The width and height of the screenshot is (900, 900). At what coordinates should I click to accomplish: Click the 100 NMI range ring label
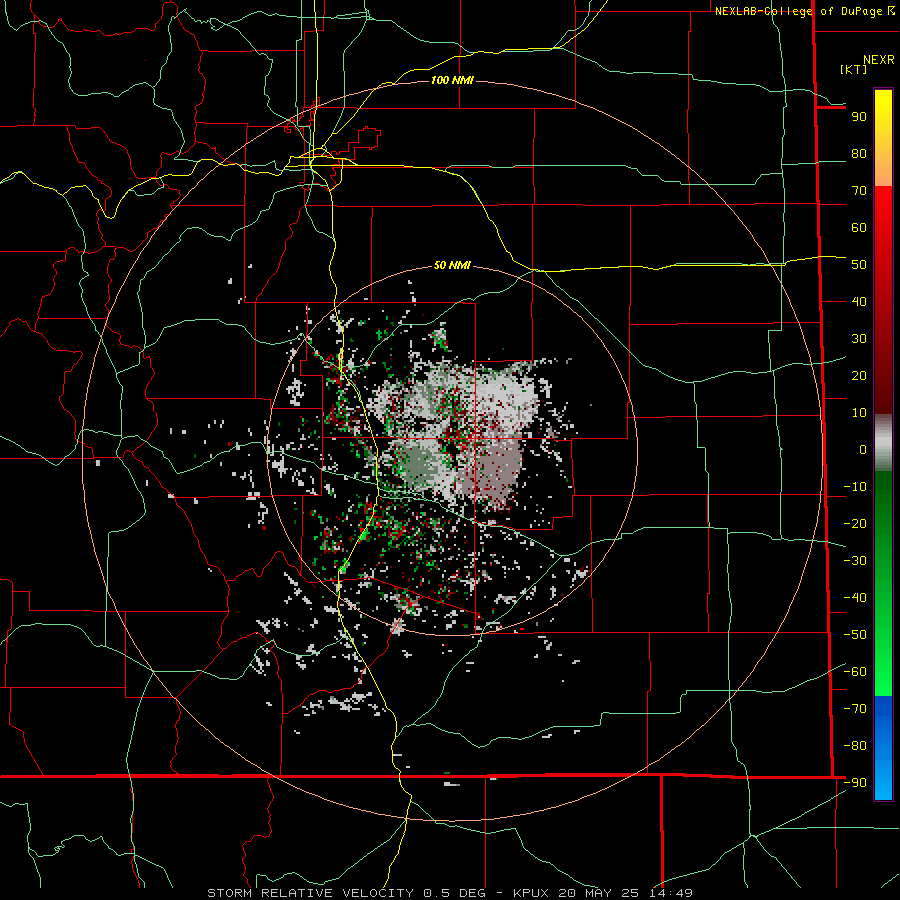(x=452, y=80)
